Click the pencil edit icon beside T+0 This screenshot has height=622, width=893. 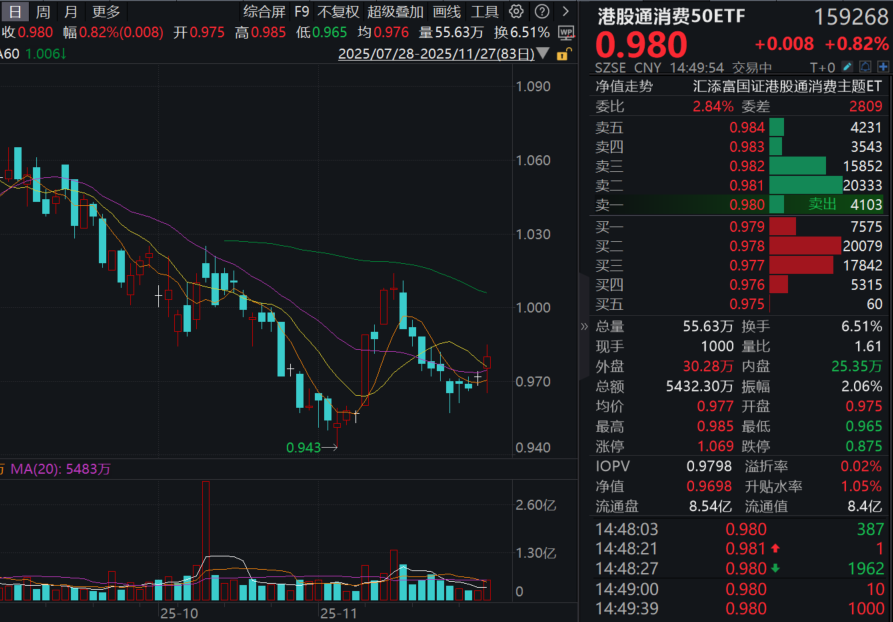pyautogui.click(x=846, y=66)
